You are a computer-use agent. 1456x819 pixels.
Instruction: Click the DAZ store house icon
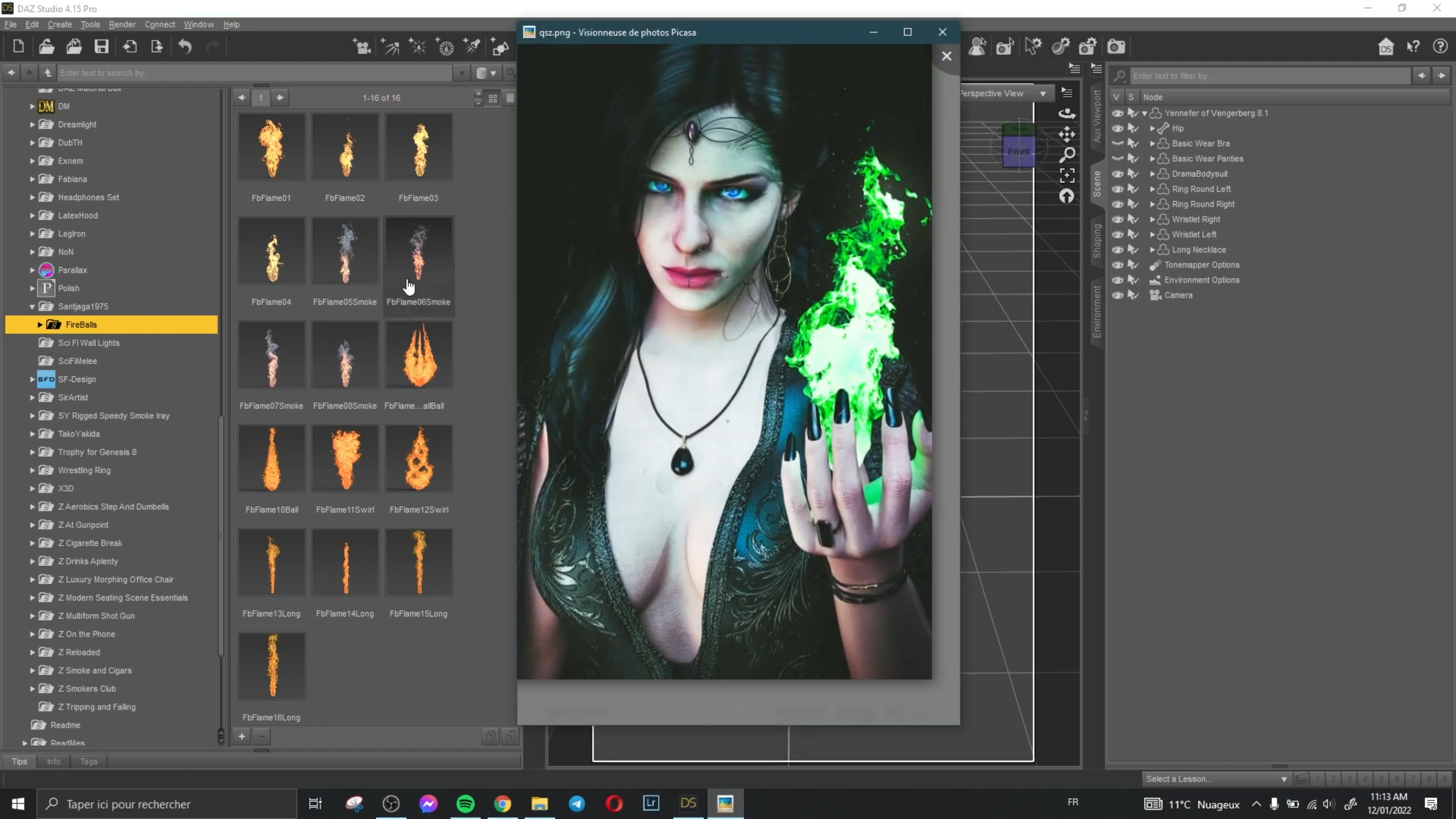tap(1386, 46)
